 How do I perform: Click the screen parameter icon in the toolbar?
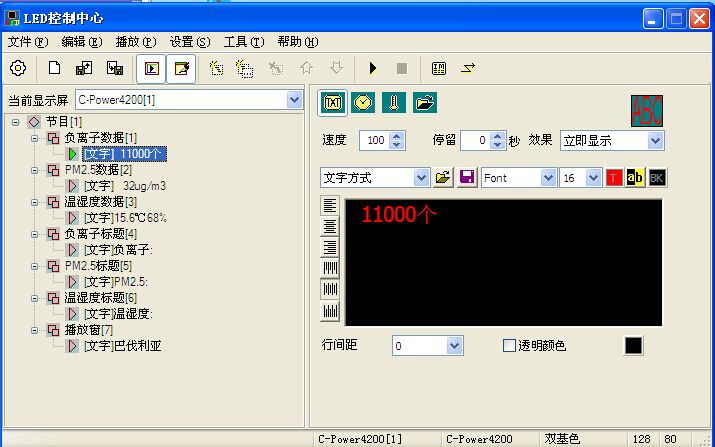[x=439, y=69]
